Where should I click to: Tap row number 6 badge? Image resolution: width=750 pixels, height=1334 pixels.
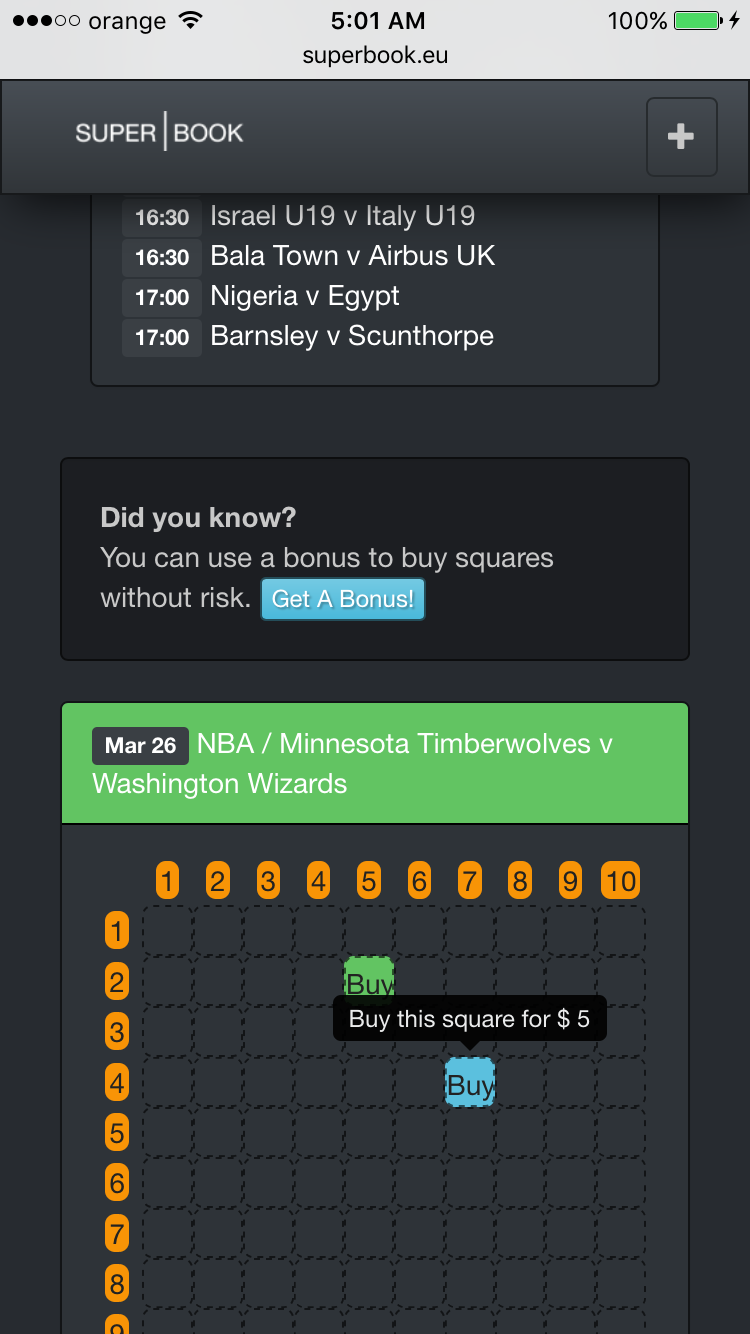[x=117, y=1184]
